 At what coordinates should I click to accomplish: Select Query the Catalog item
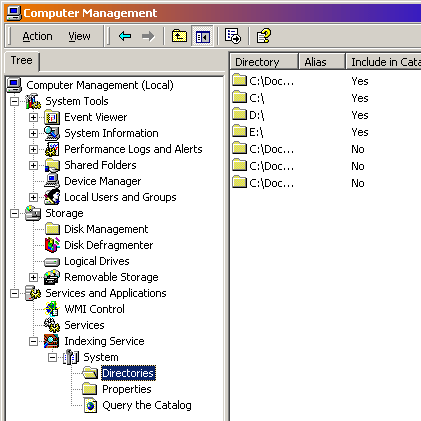pyautogui.click(x=147, y=405)
